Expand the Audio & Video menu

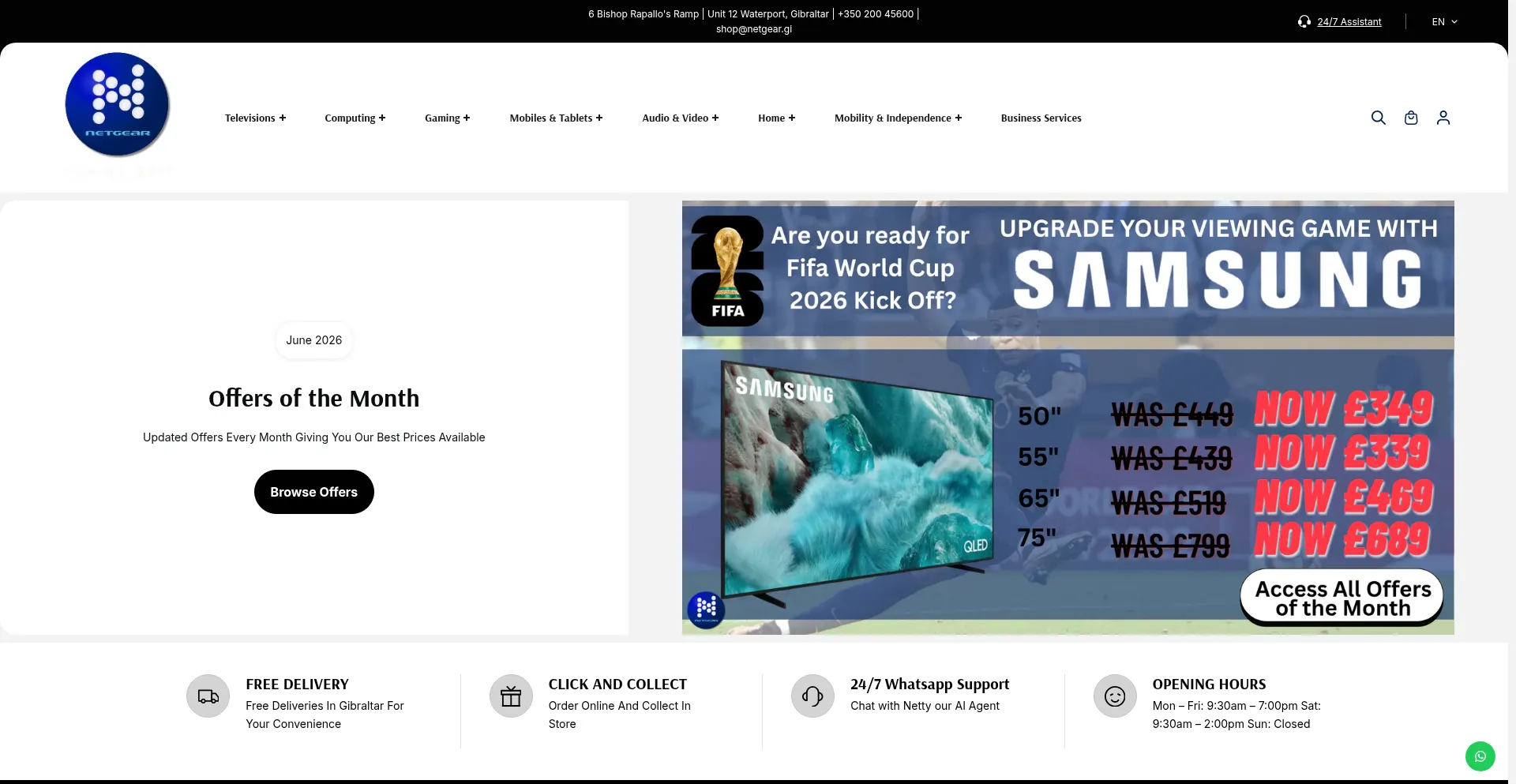tap(681, 118)
